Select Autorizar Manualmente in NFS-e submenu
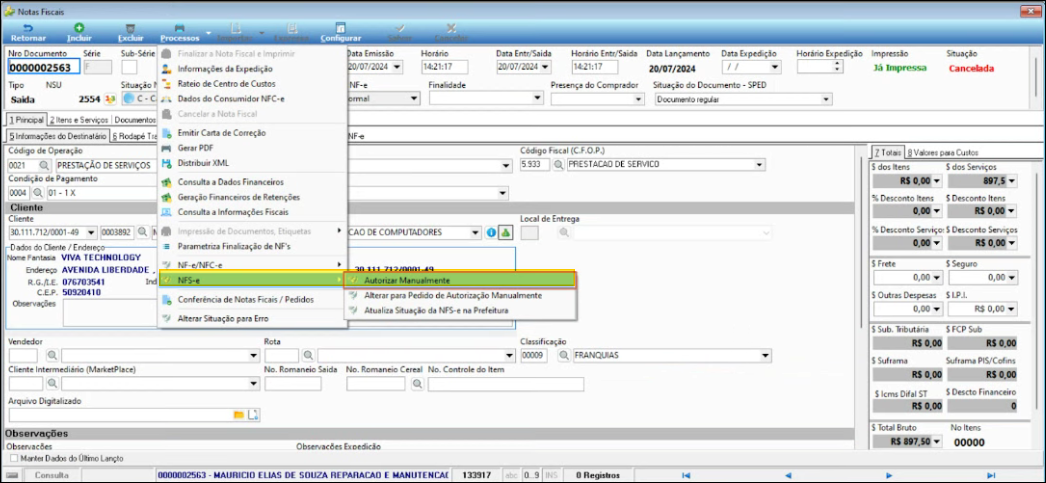Screen dimensions: 1046x483 point(460,280)
